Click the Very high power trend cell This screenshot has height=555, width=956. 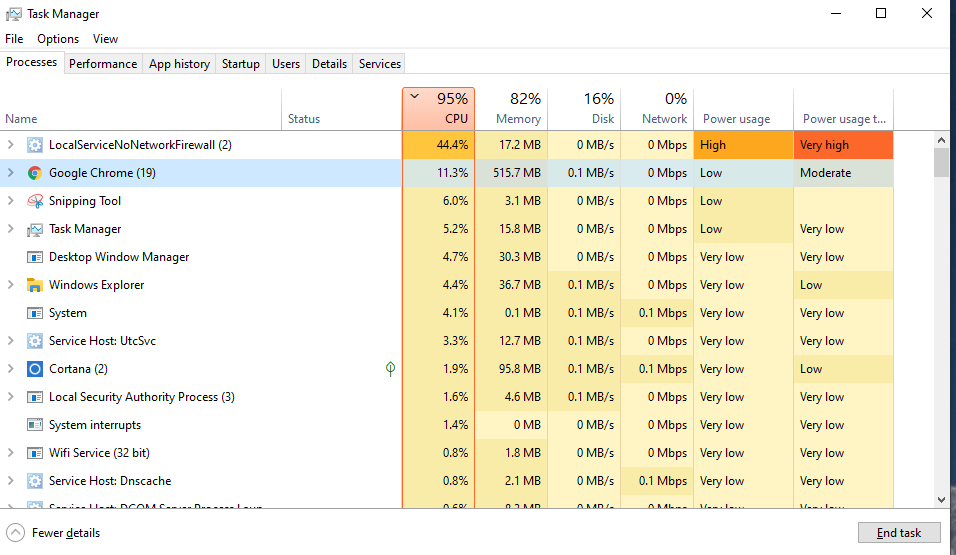(x=844, y=145)
